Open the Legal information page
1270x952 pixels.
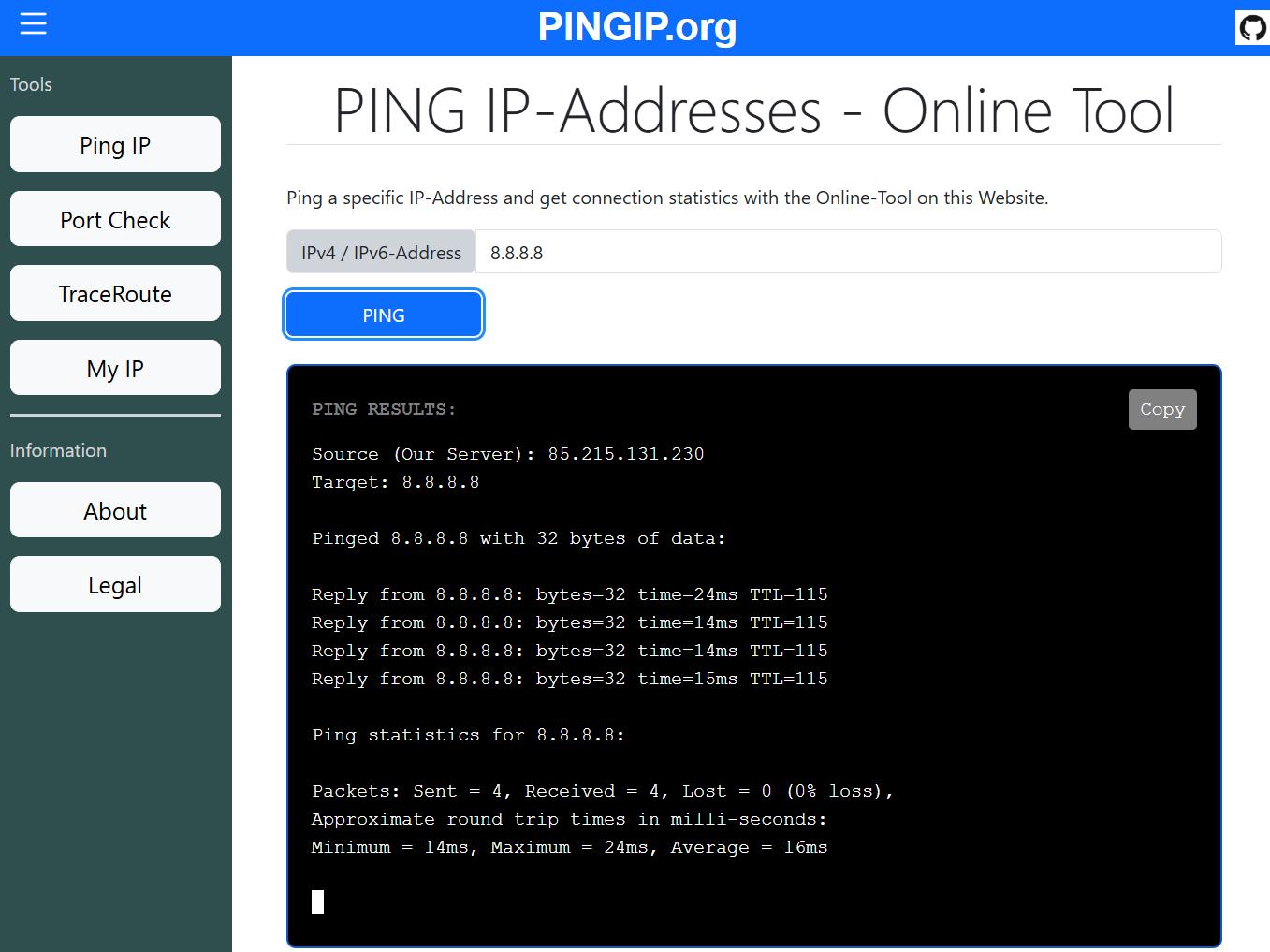pos(115,585)
